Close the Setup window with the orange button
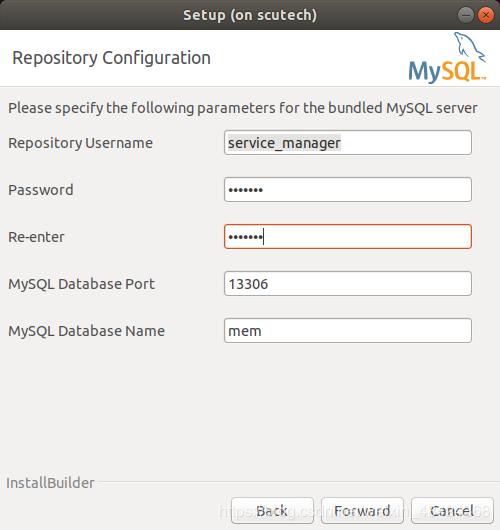 point(486,15)
